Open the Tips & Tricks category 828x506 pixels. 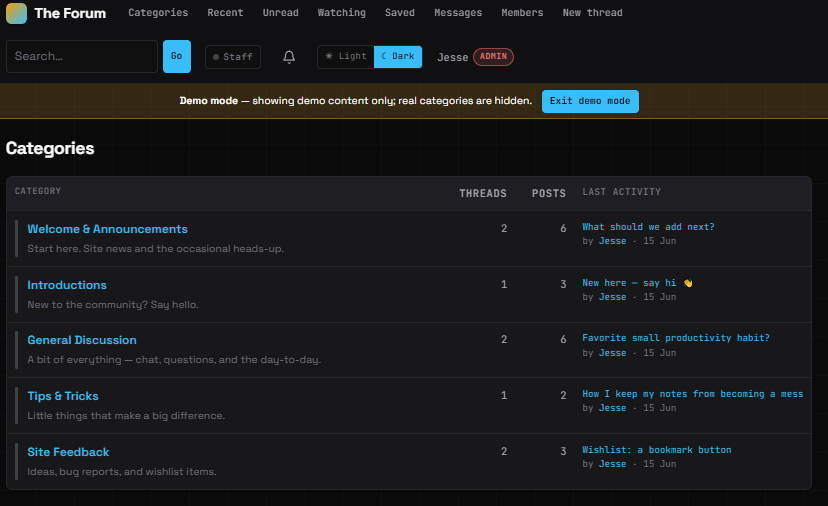(x=63, y=396)
